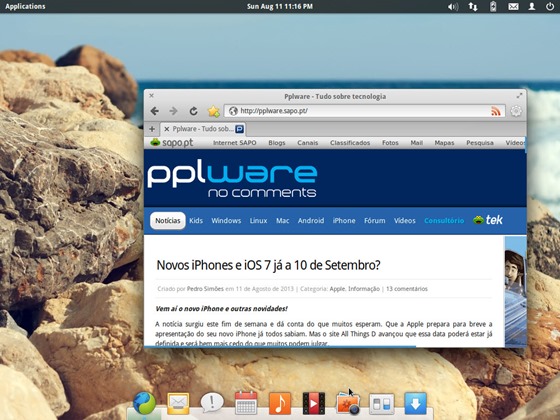Click the sidebar character ad image
The image size is (560, 420).
tap(515, 291)
